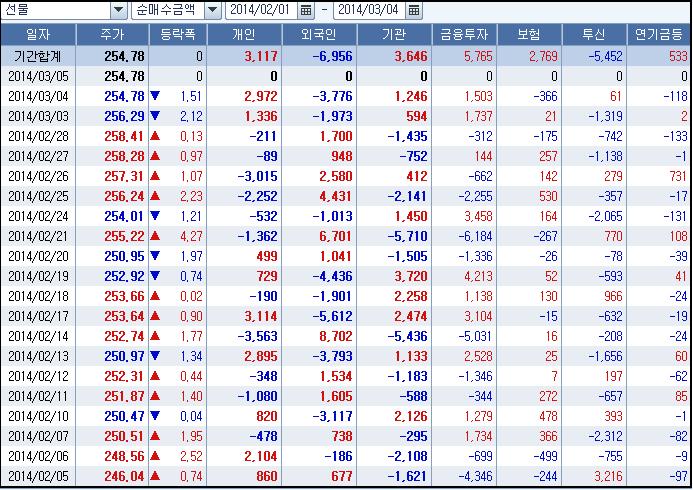Open the start date calendar picker
The height and width of the screenshot is (490, 693).
click(x=306, y=10)
